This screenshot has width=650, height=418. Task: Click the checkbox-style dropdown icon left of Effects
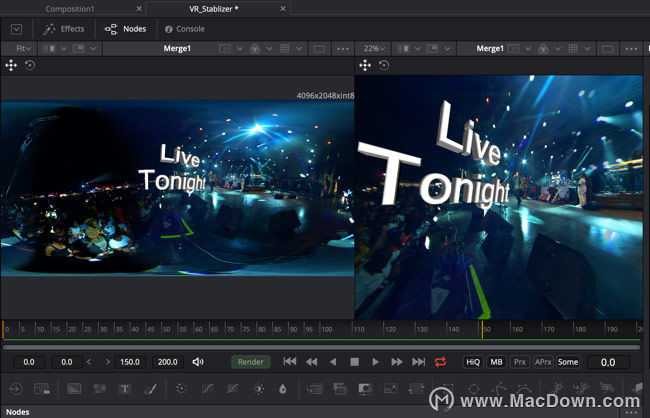[x=17, y=29]
